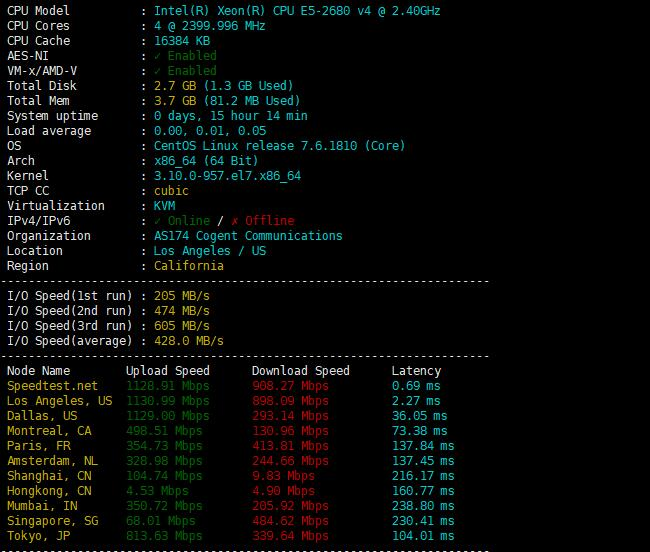Click the 3rd run I/O speed '605 MB/s'
The height and width of the screenshot is (552, 650).
point(182,326)
